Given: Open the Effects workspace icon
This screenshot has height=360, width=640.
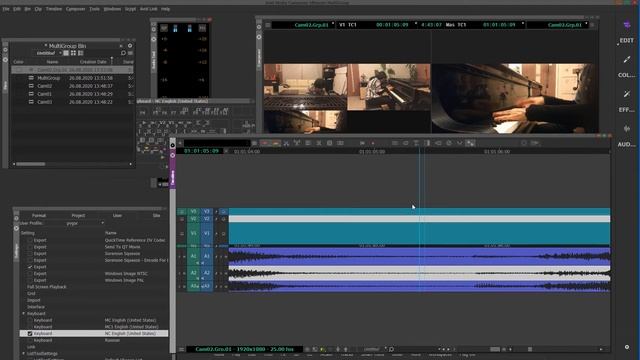Looking at the screenshot, I should click(627, 94).
